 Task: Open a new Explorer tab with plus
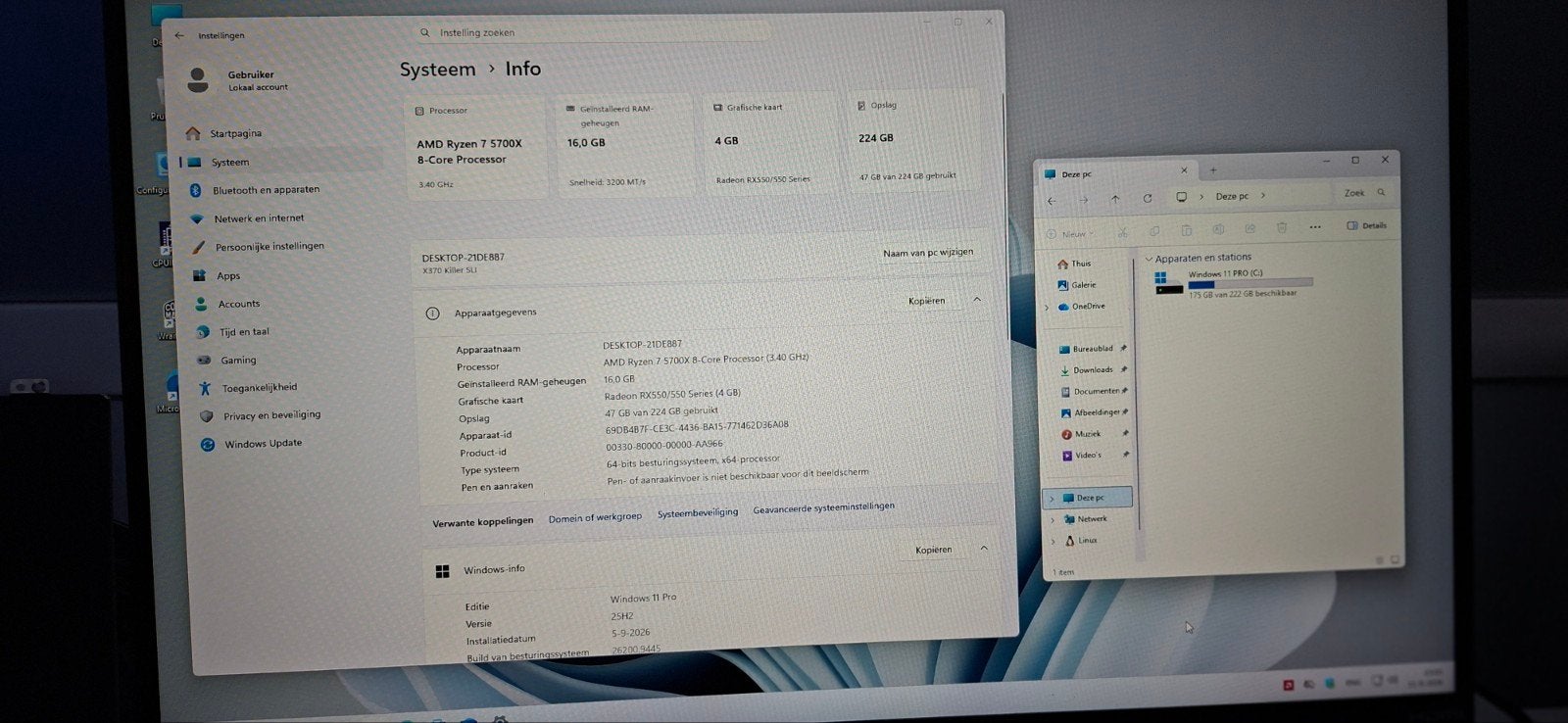point(1213,169)
